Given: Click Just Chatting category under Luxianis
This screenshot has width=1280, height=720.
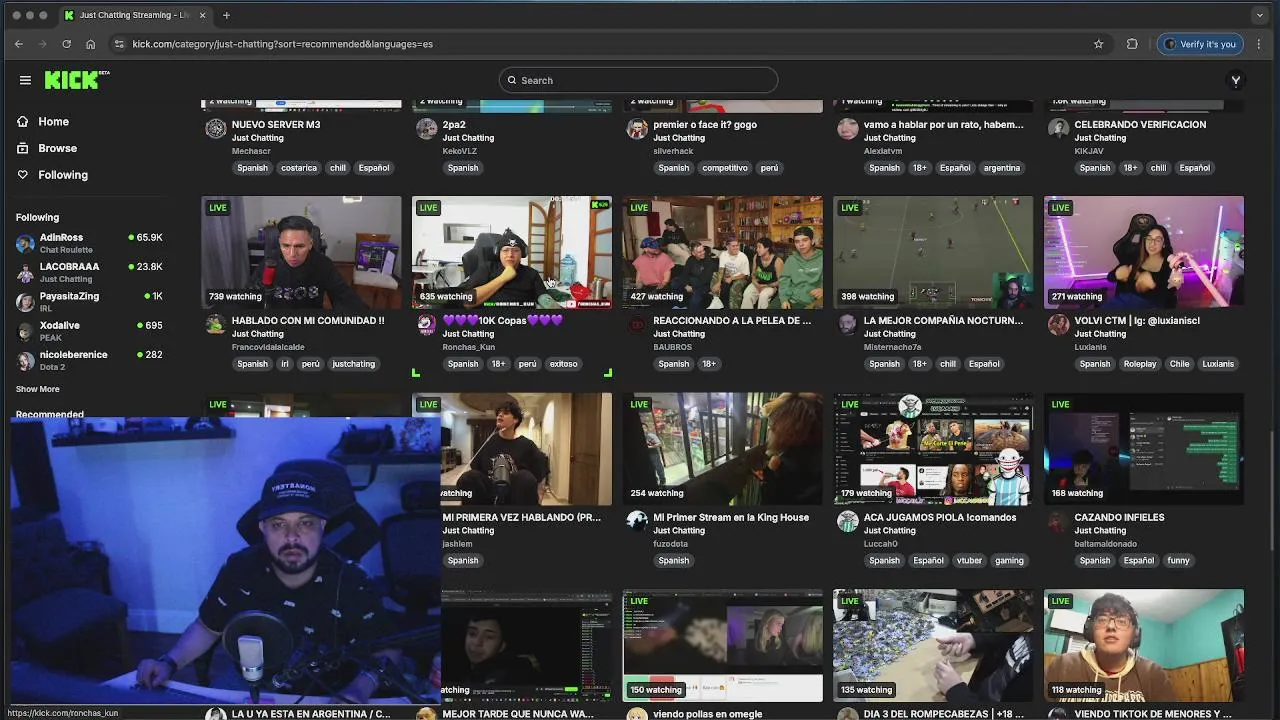Looking at the screenshot, I should [x=1100, y=334].
